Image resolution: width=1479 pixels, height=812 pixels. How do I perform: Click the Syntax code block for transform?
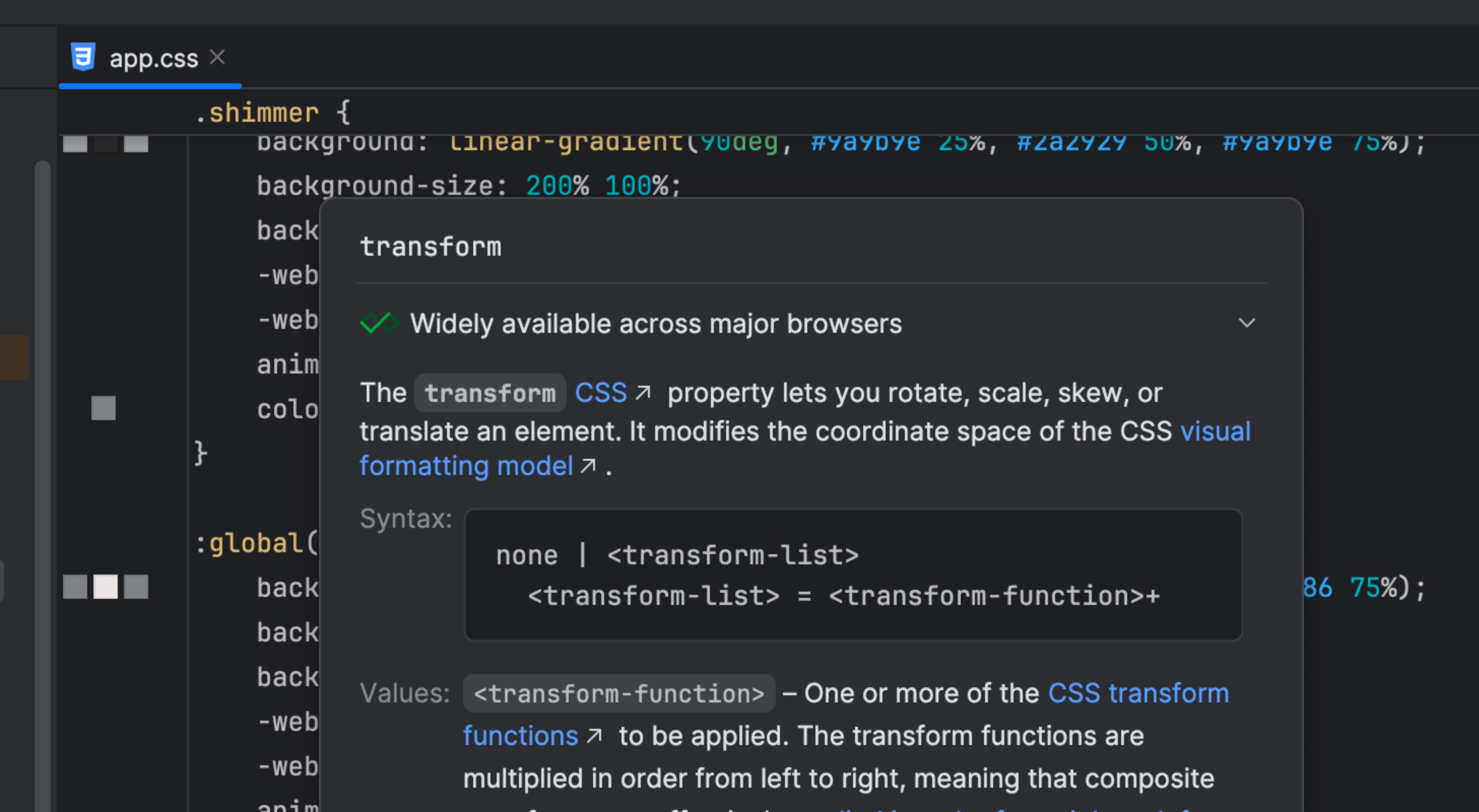click(x=852, y=574)
